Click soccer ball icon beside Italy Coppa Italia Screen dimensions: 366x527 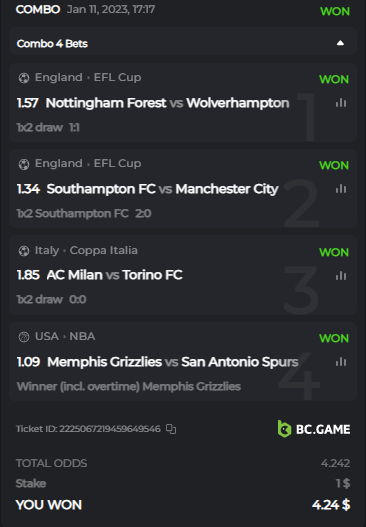pyautogui.click(x=24, y=251)
